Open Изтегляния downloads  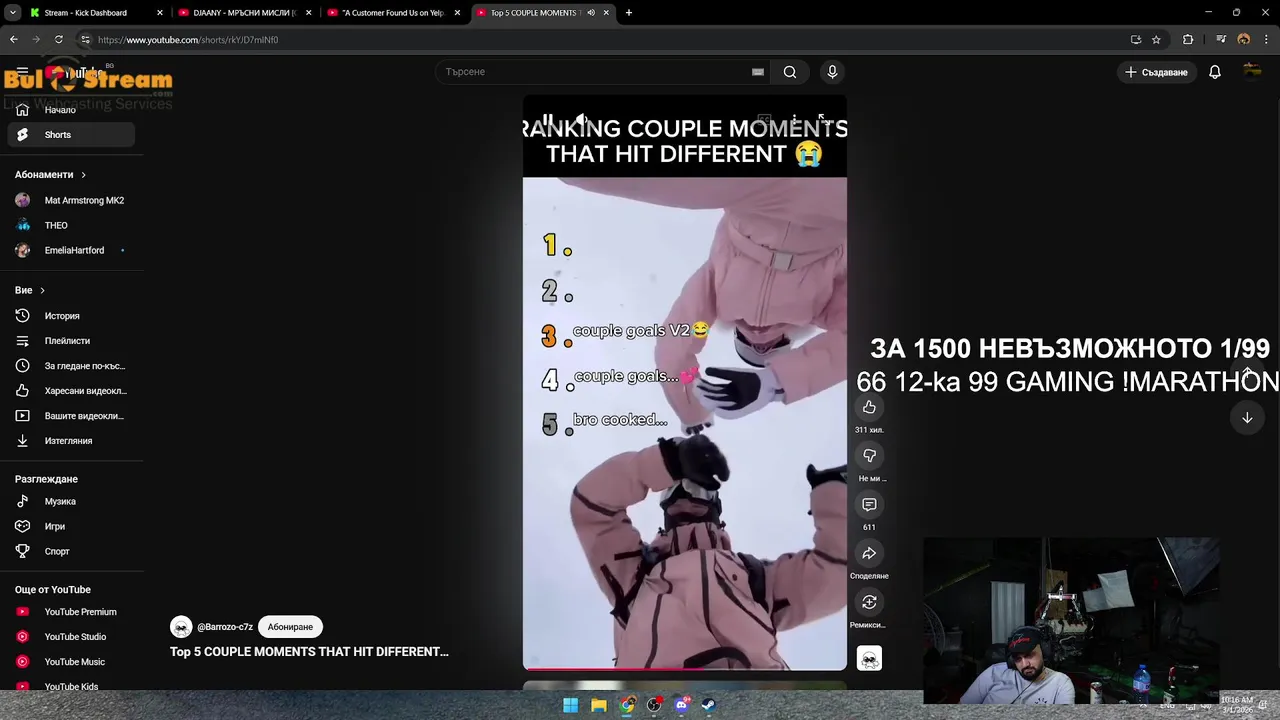coord(71,441)
